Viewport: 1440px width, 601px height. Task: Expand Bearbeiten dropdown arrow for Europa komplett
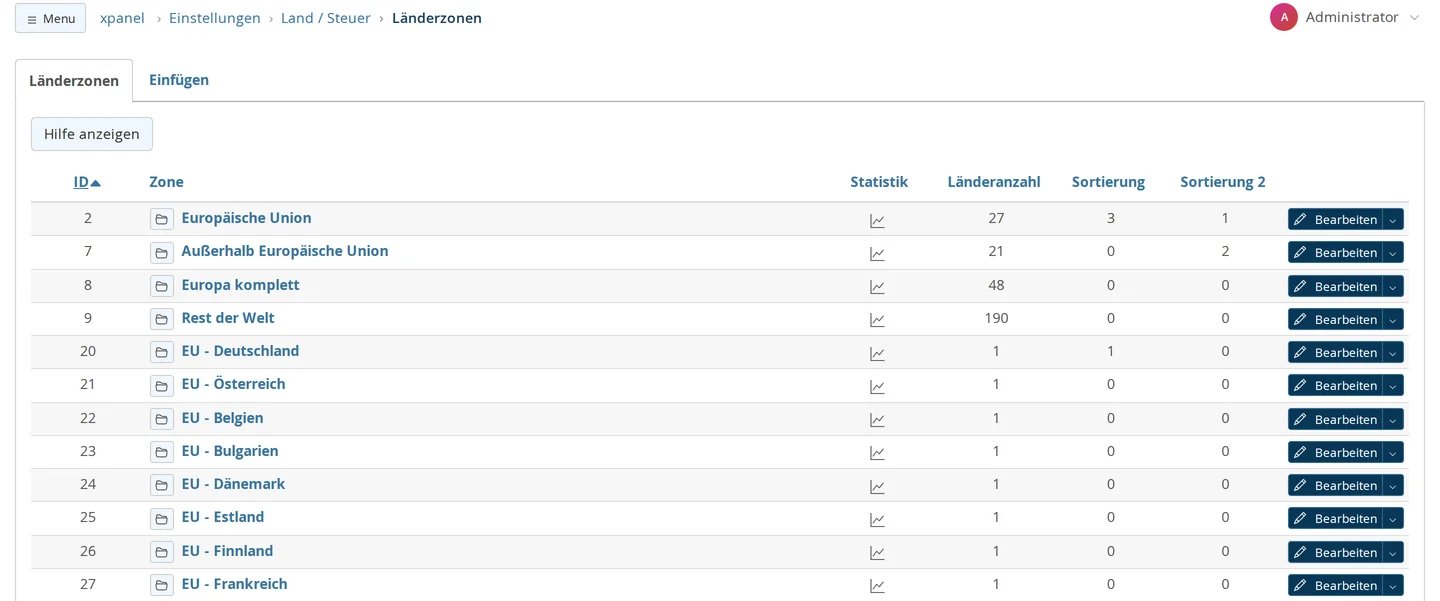click(1393, 286)
